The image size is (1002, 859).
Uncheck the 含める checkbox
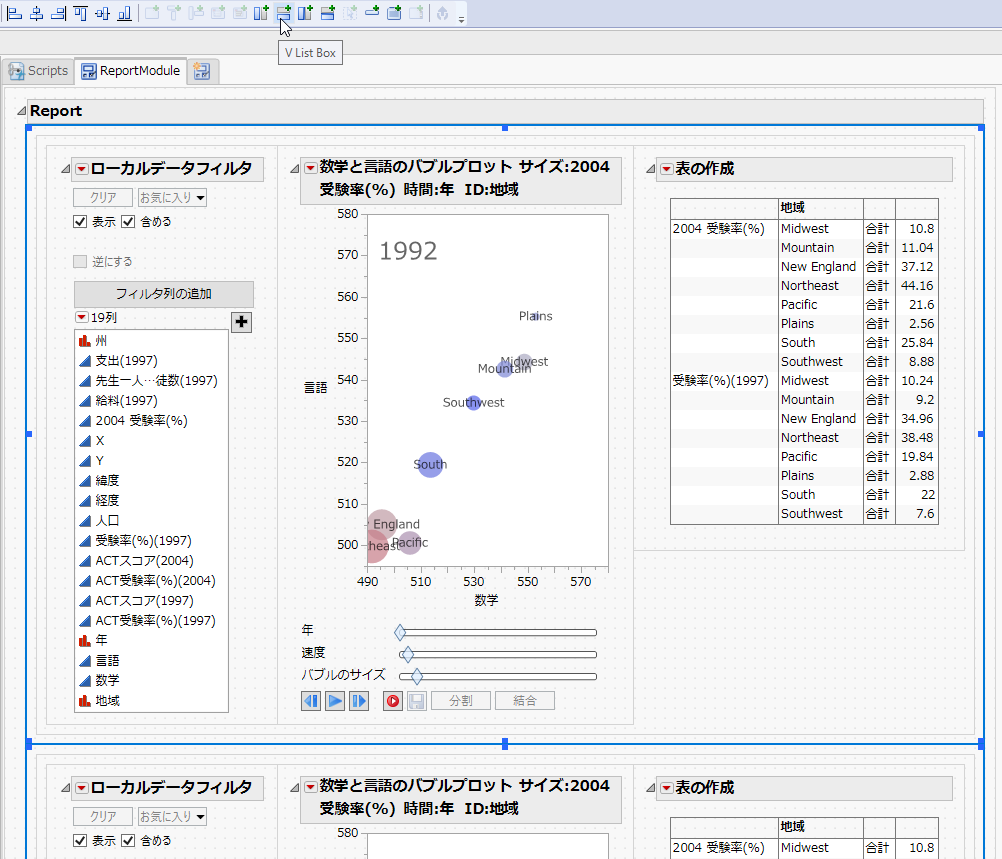[x=126, y=221]
